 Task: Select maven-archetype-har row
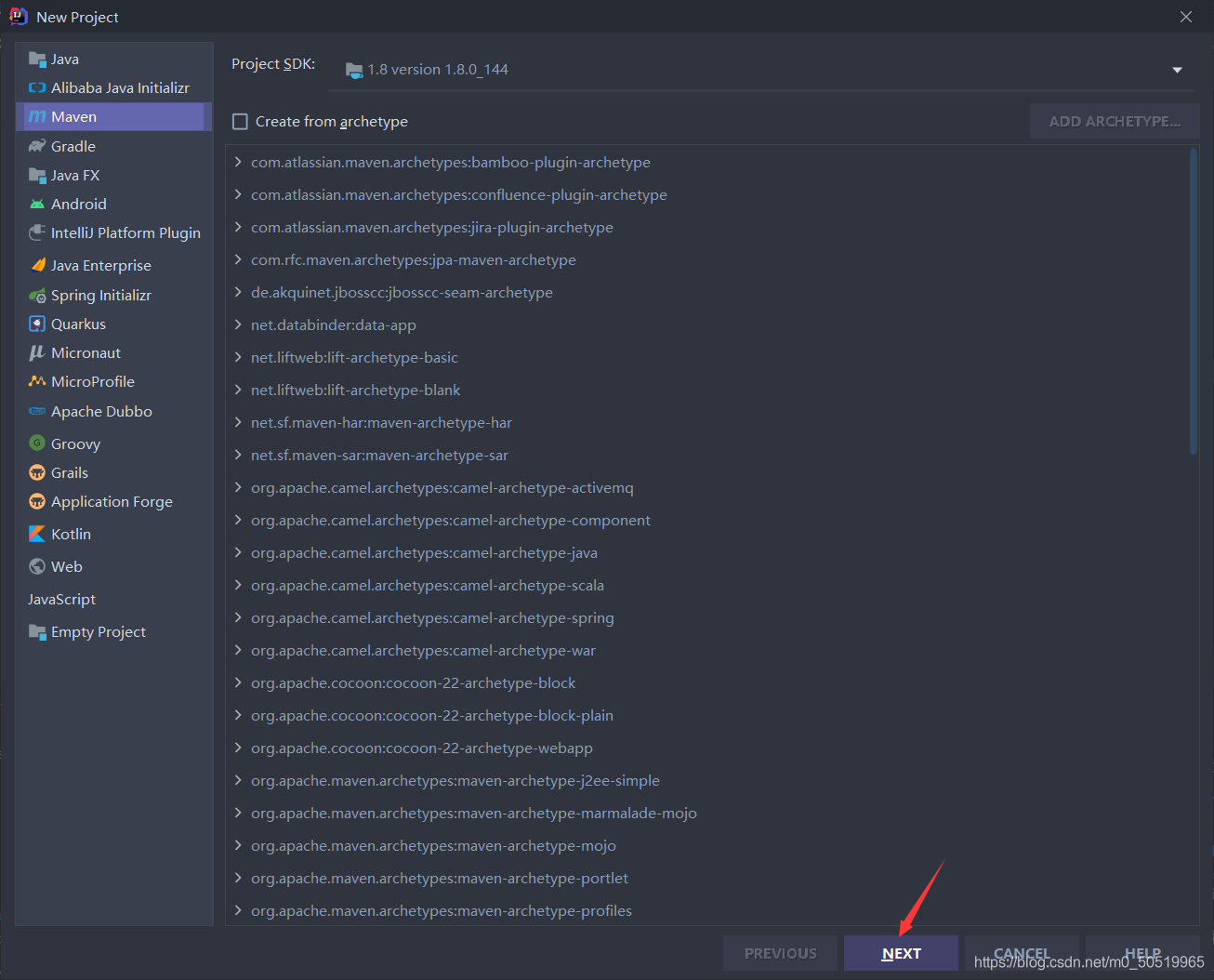pos(711,422)
